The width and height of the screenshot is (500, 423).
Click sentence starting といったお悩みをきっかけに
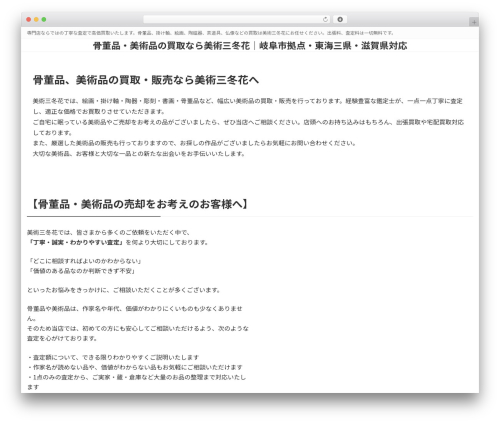pos(124,290)
